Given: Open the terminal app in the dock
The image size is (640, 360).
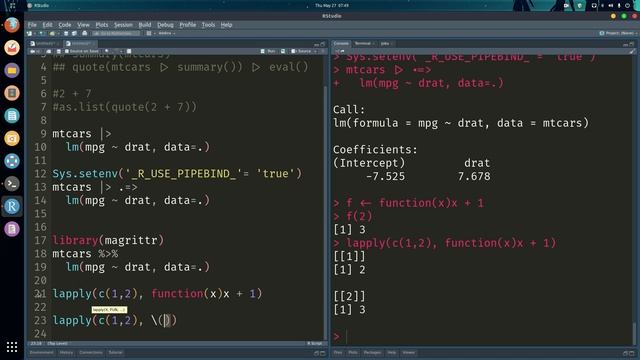Looking at the screenshot, I should [12, 184].
